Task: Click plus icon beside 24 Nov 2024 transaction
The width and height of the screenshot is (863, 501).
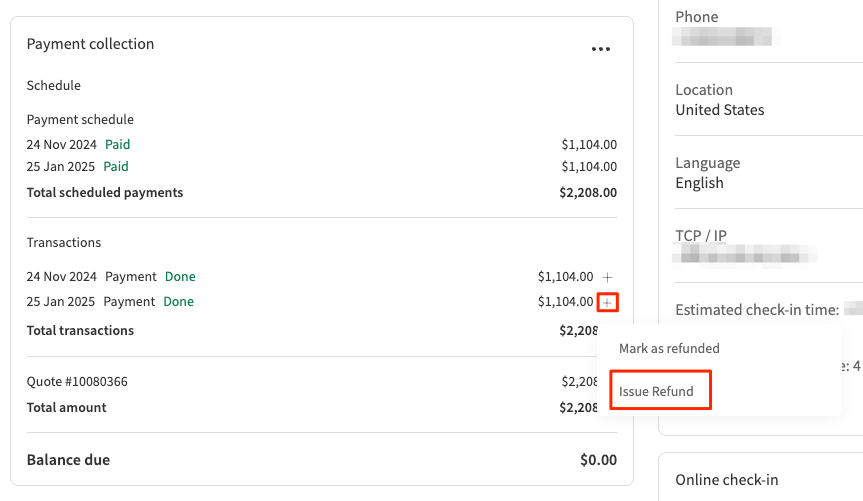Action: (608, 277)
